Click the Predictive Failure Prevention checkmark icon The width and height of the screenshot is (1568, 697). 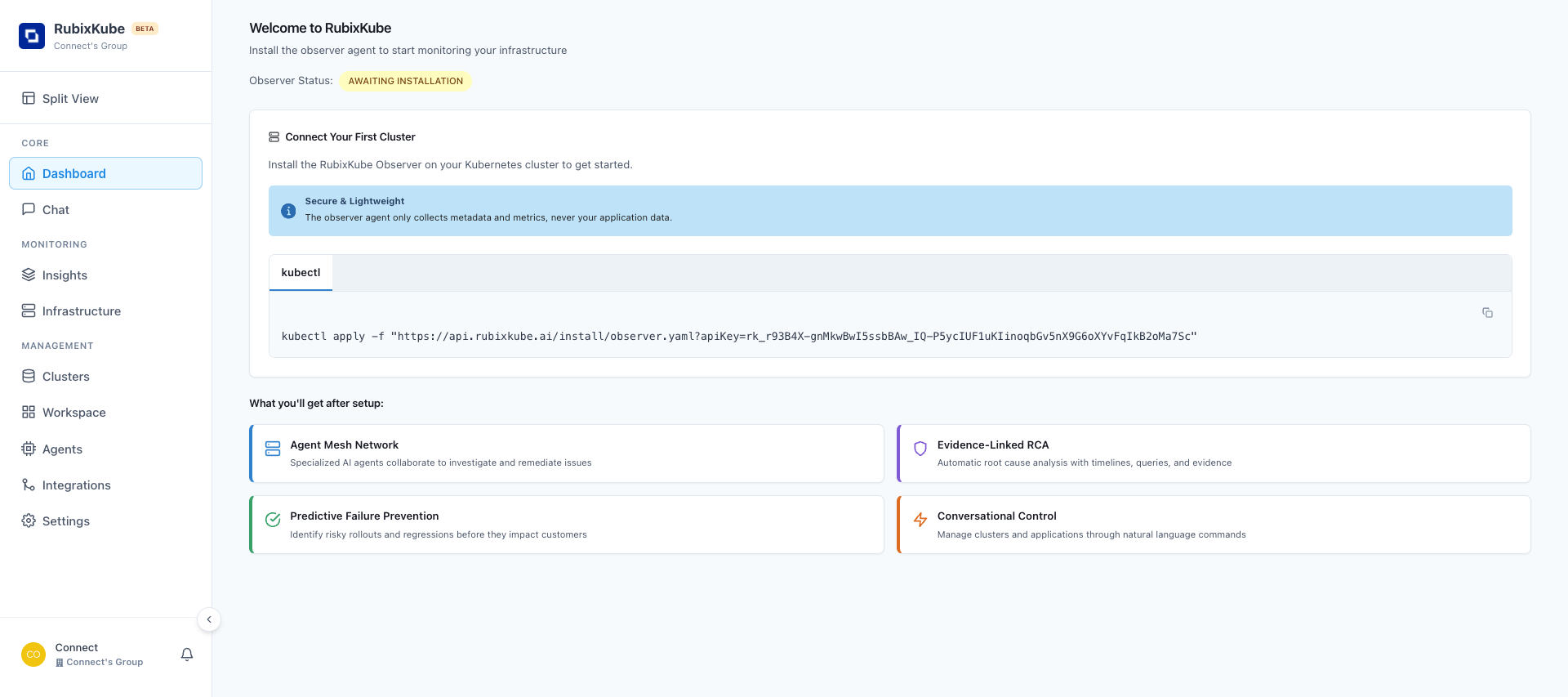[x=273, y=520]
